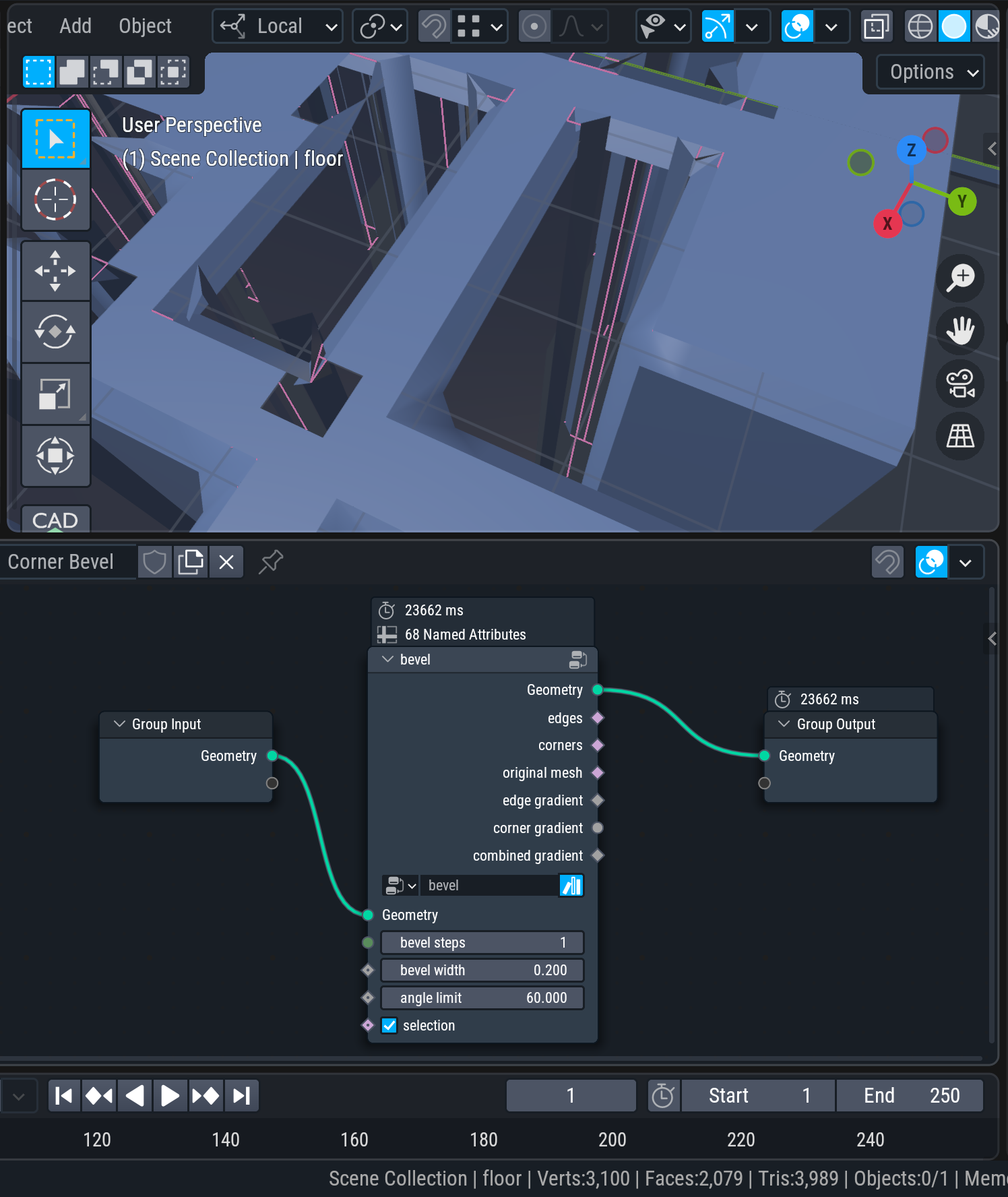Image resolution: width=1008 pixels, height=1197 pixels.
Task: Open object visibility and selectability dropdown
Action: point(664,27)
